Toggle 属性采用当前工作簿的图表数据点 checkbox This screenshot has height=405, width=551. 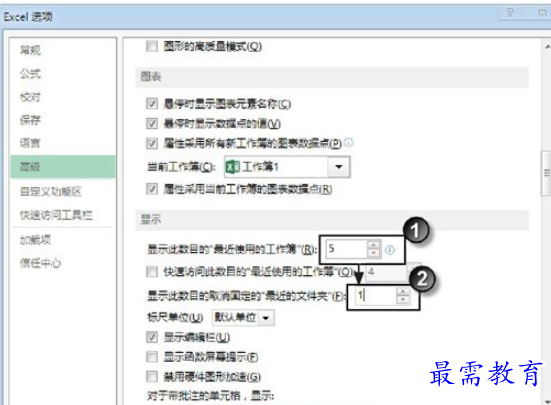152,189
